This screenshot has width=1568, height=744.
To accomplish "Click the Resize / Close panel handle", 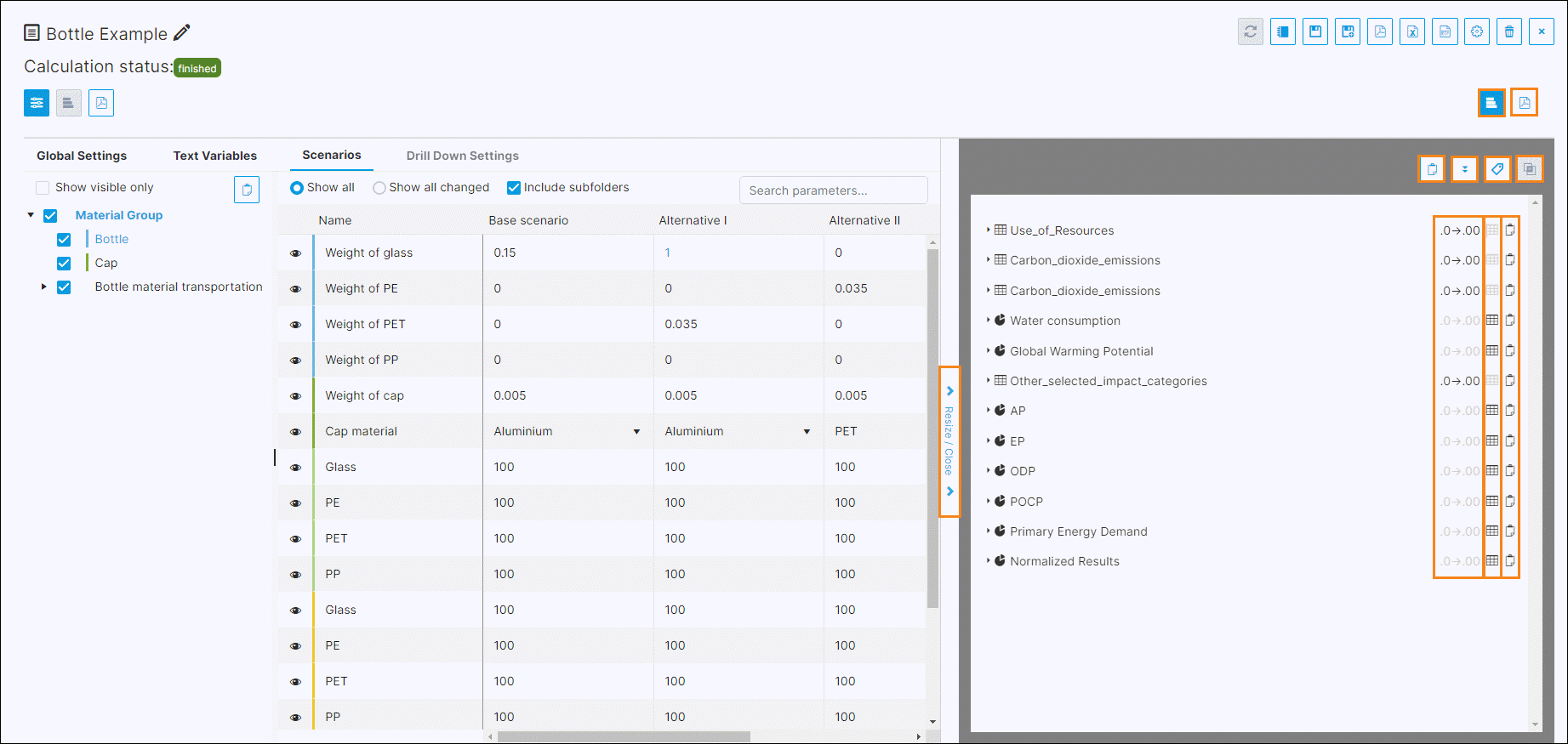I will pyautogui.click(x=949, y=441).
